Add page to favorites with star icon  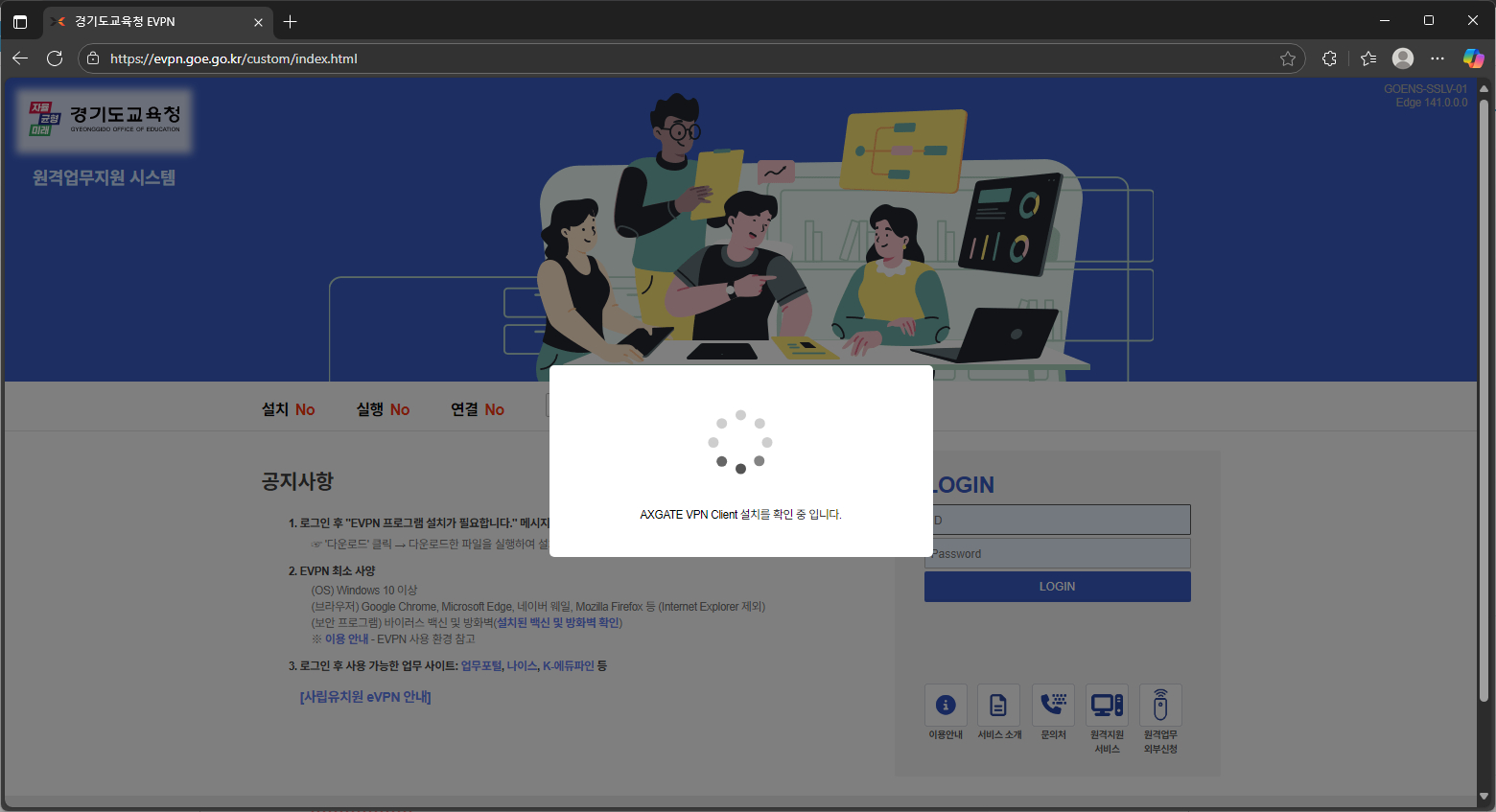1287,58
